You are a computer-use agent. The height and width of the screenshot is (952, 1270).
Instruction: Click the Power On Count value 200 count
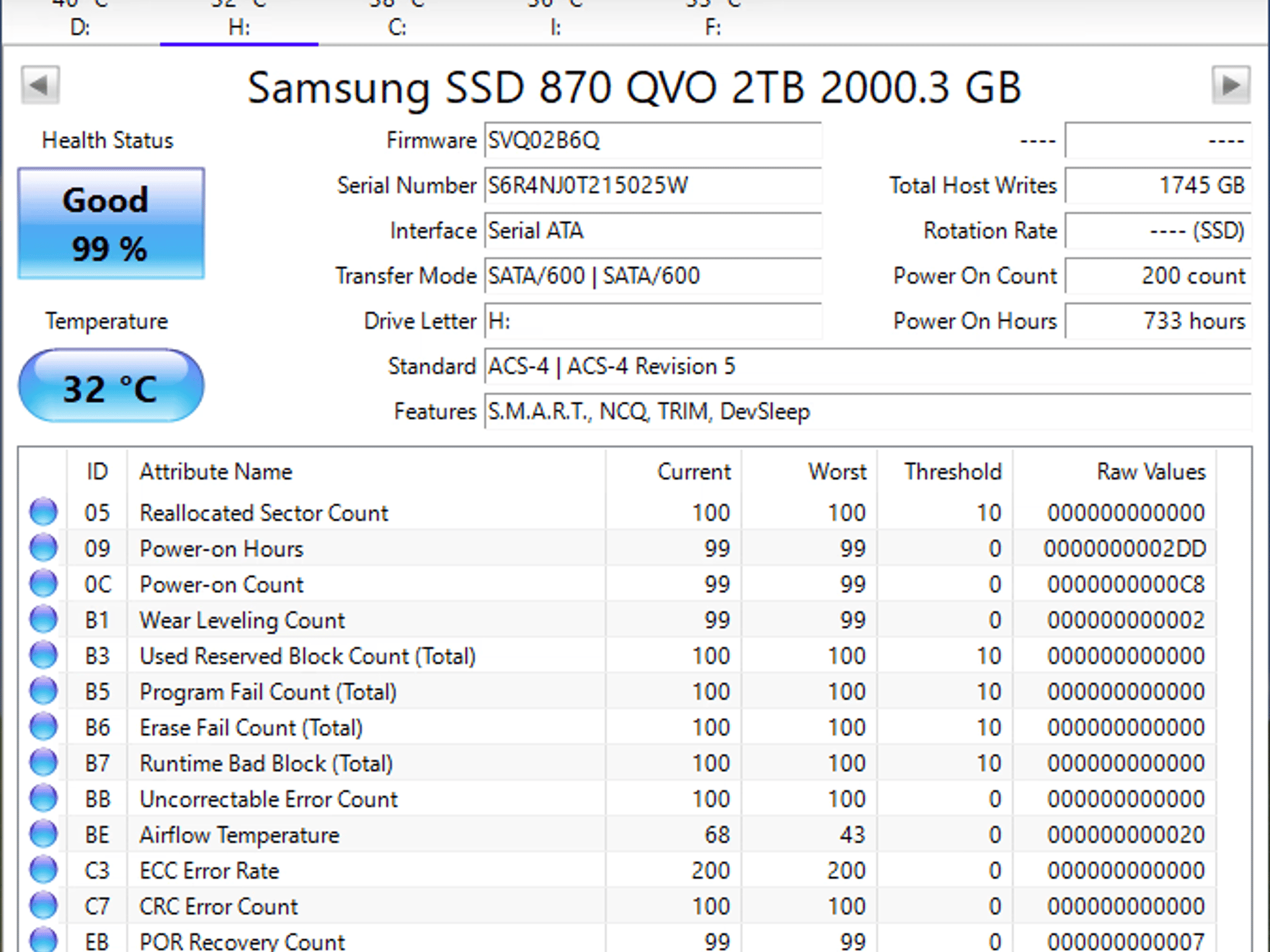1158,276
